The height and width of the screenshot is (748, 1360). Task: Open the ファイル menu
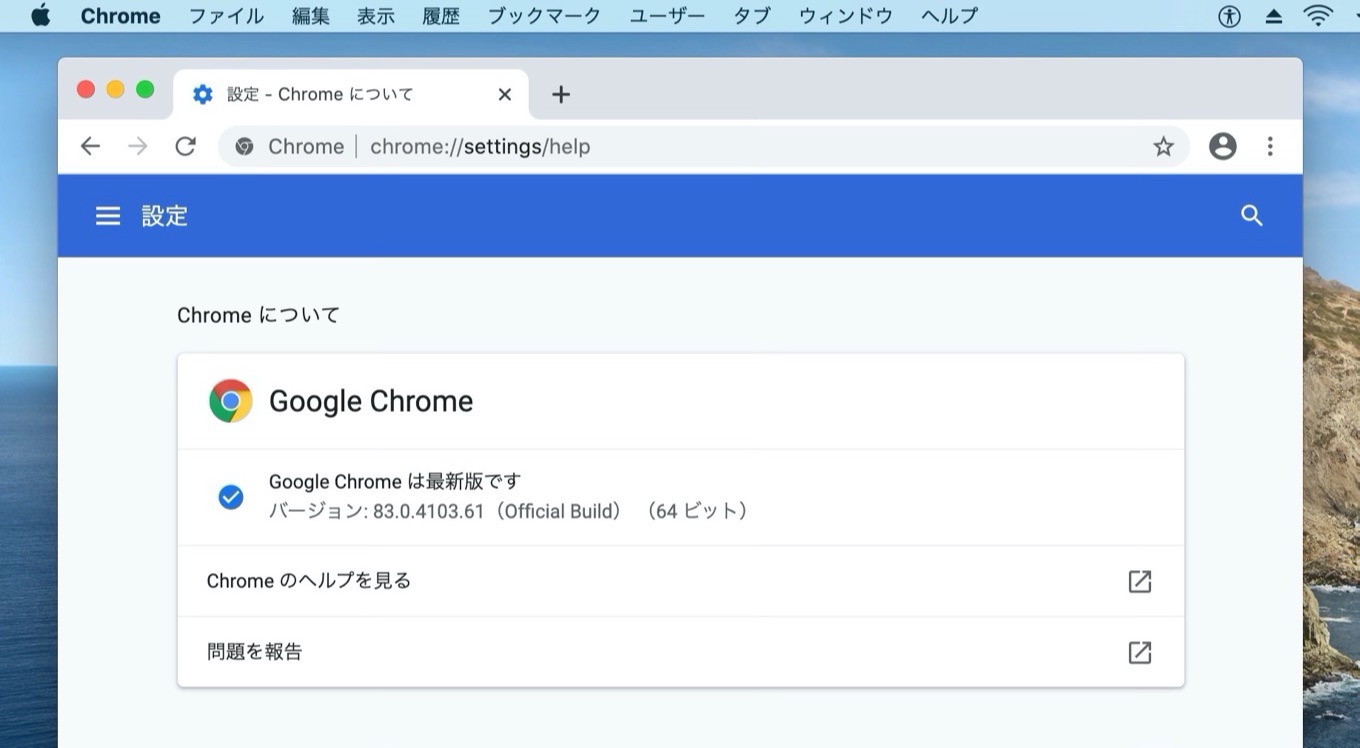pos(226,16)
